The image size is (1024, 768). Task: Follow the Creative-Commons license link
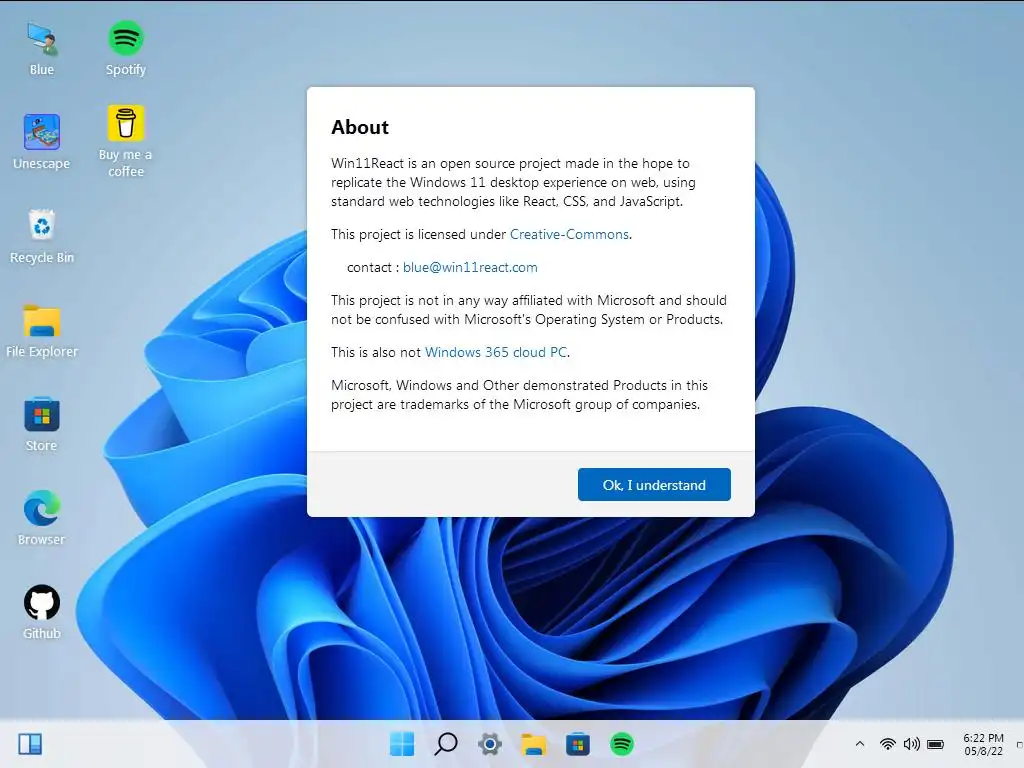[x=569, y=234]
